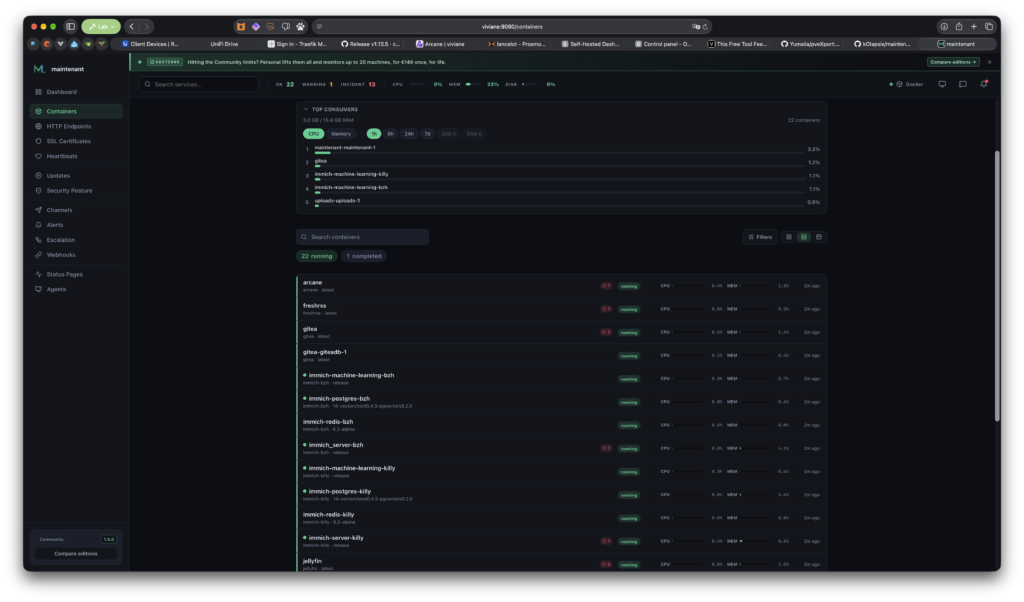Select the 24h time range pill

coord(409,134)
